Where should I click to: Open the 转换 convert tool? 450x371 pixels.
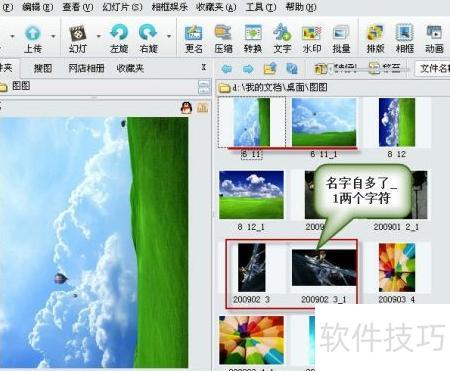pyautogui.click(x=253, y=39)
